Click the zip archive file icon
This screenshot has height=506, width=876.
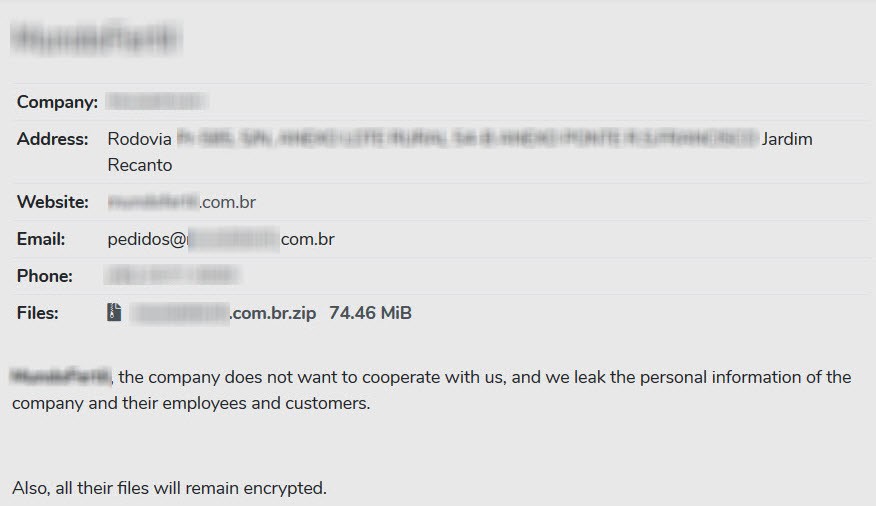coord(115,313)
